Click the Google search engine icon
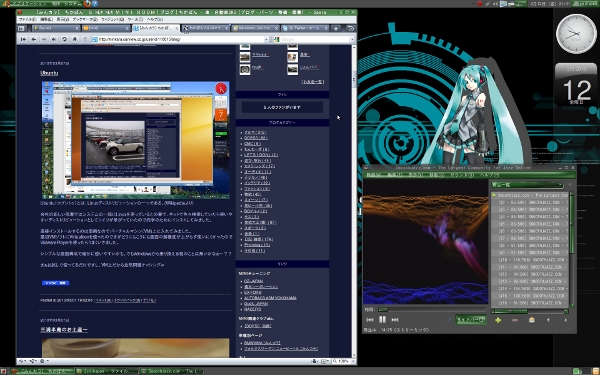The width and height of the screenshot is (600, 375). tap(277, 39)
